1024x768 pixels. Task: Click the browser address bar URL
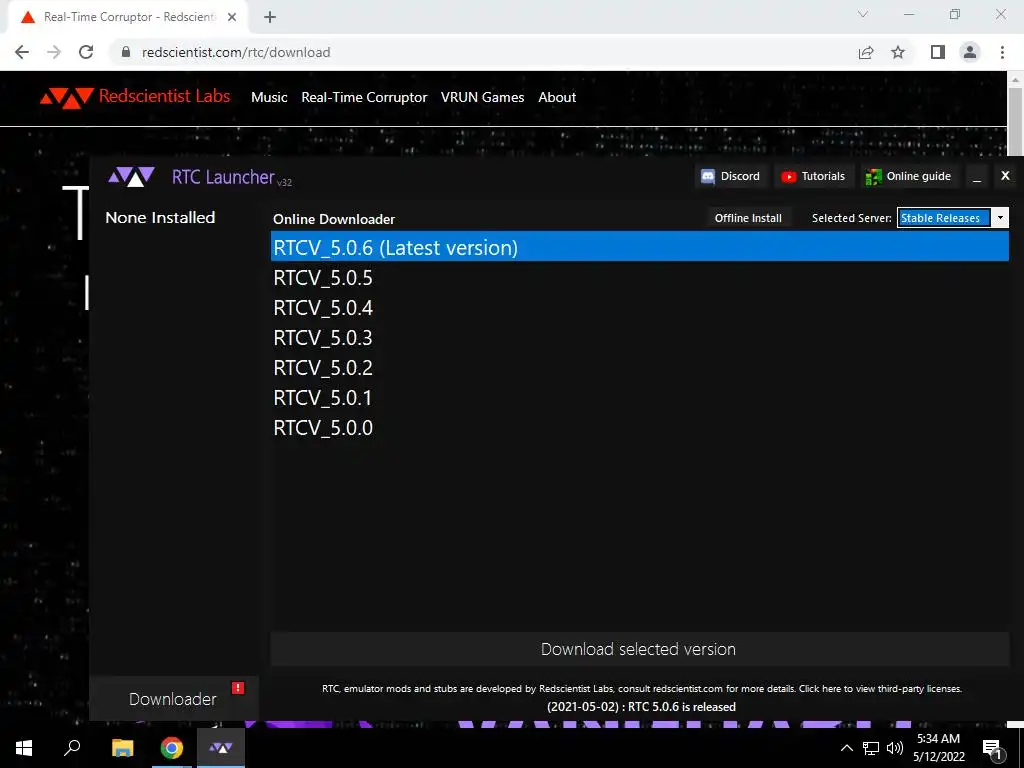pos(236,52)
